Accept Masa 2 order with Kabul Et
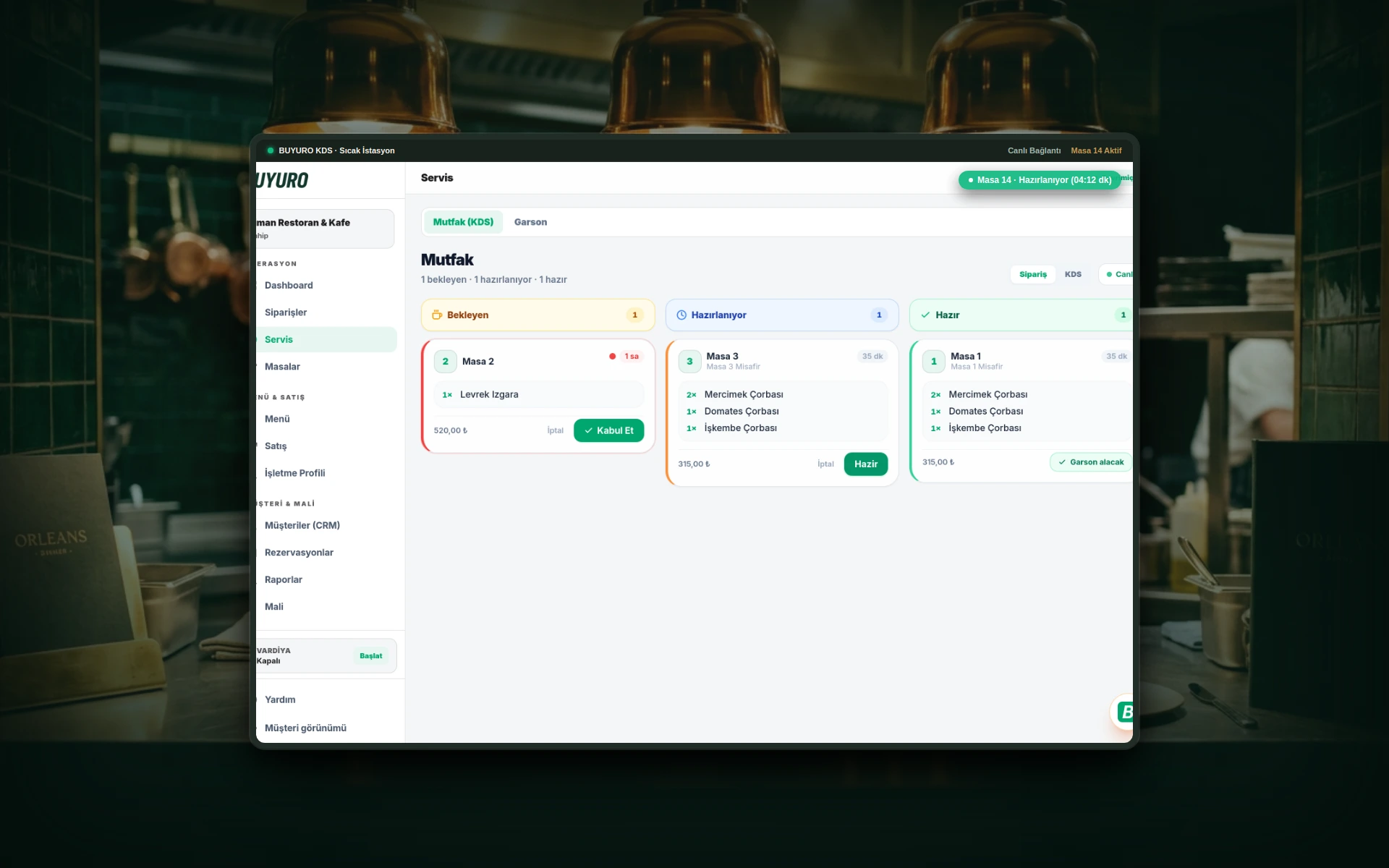This screenshot has width=1389, height=868. (608, 430)
